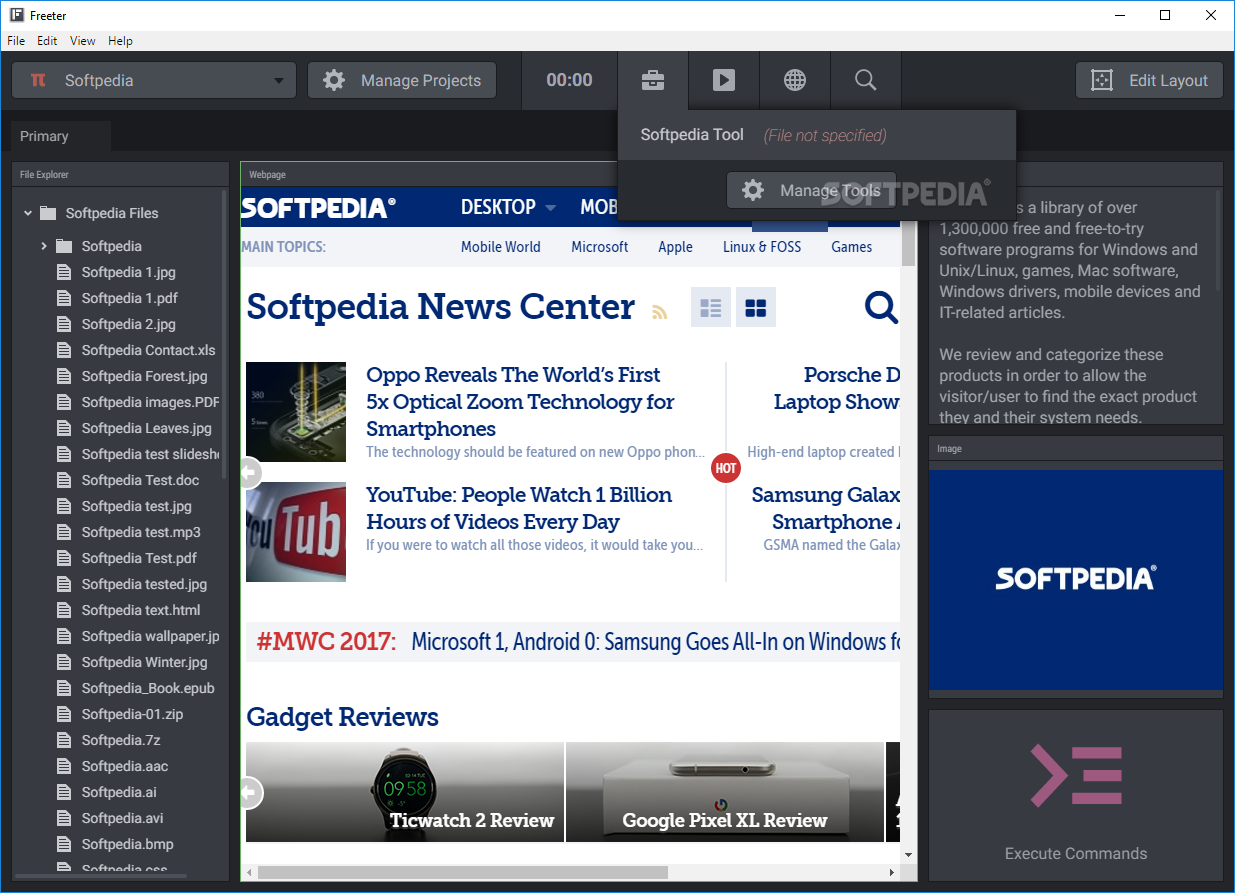Select the file Softpedia.ai
Viewport: 1235px width, 893px height.
pos(119,792)
